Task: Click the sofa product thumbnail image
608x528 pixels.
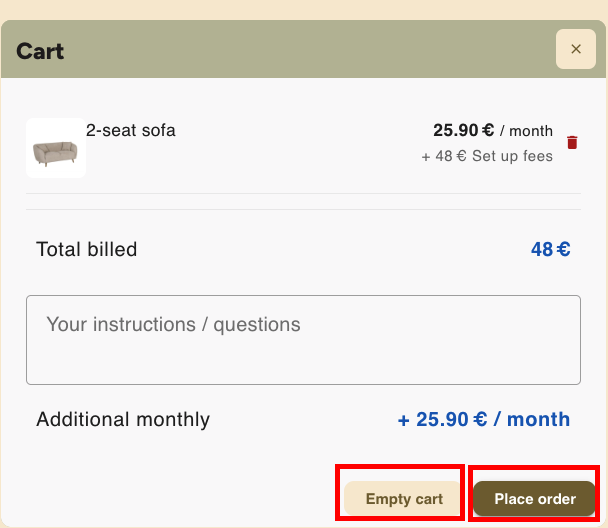Action: (x=55, y=149)
